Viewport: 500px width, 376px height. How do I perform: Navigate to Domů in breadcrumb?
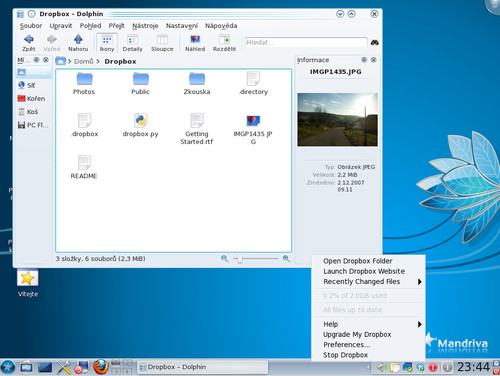83,61
